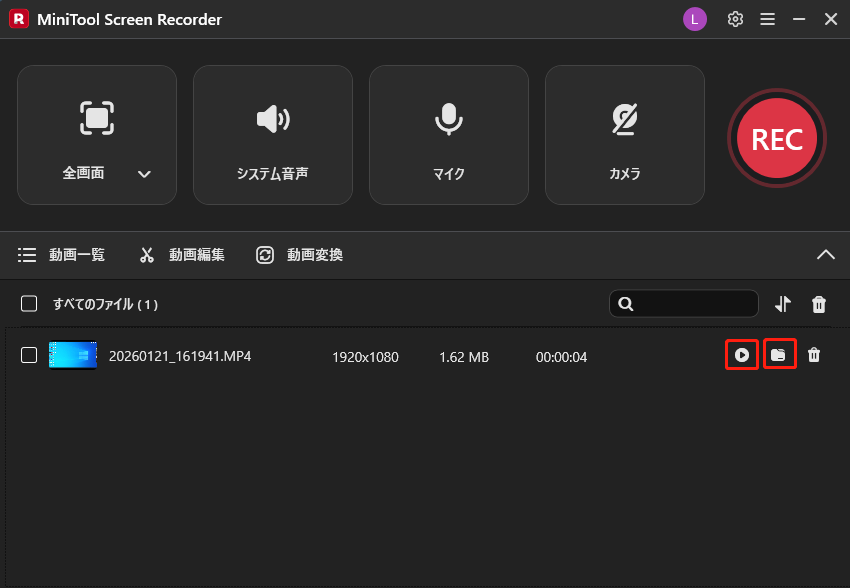Viewport: 850px width, 588px height.
Task: Click the video thumbnail preview image
Action: coord(72,356)
